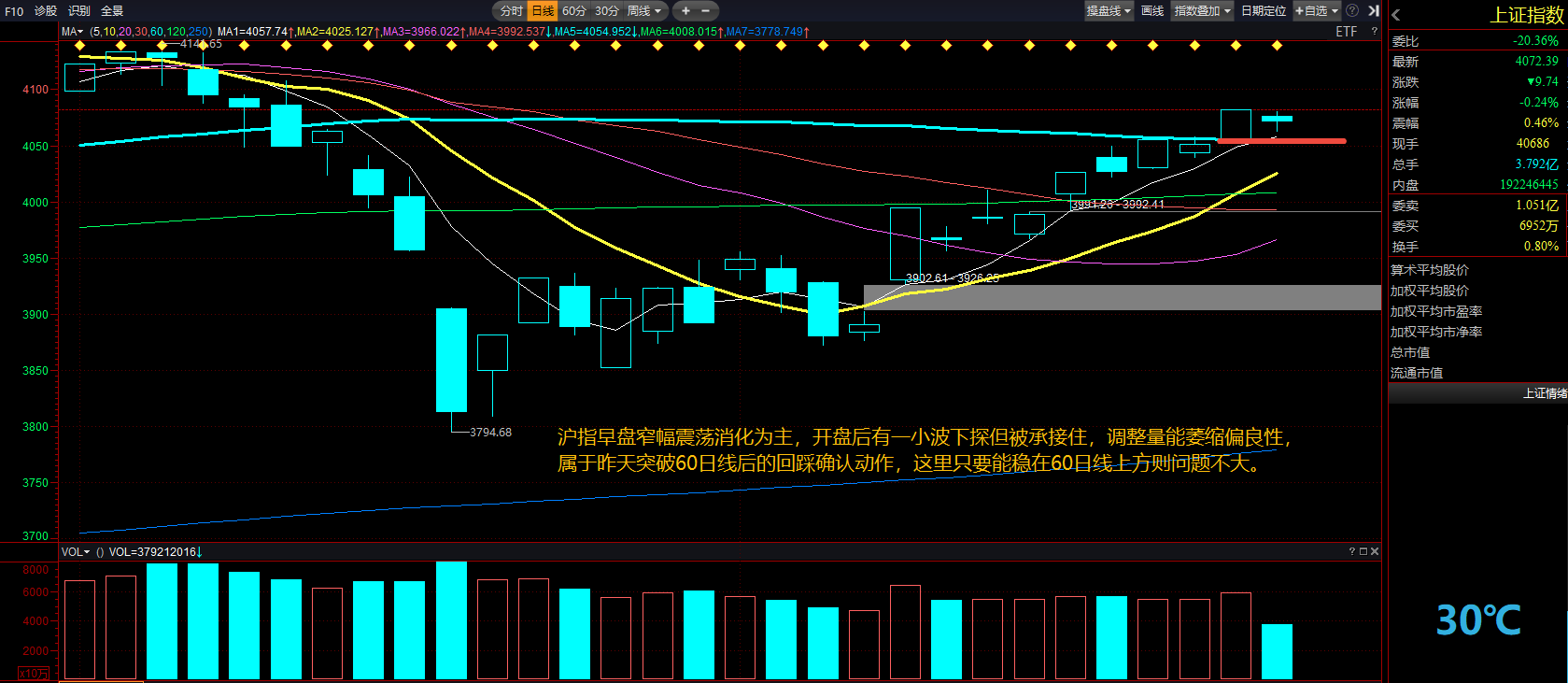Screen dimensions: 1568x683
Task: Click the MA indicator help question mark
Action: click(x=1374, y=32)
